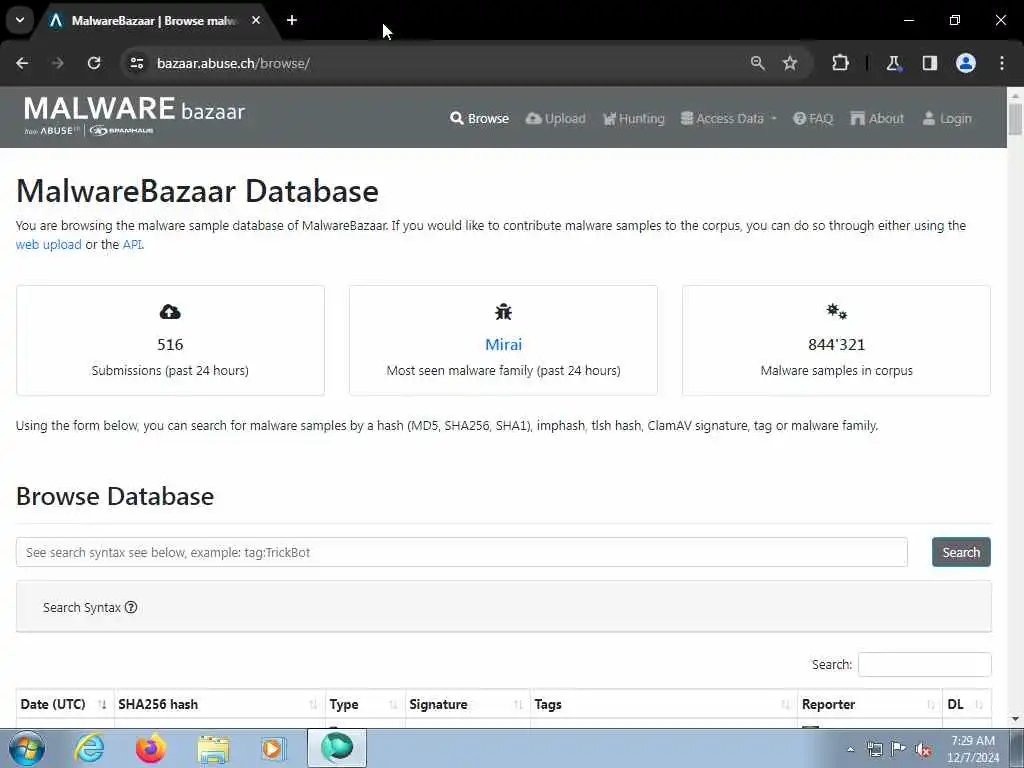Launch Internet Explorer from taskbar
The width and height of the screenshot is (1024, 768).
click(89, 748)
